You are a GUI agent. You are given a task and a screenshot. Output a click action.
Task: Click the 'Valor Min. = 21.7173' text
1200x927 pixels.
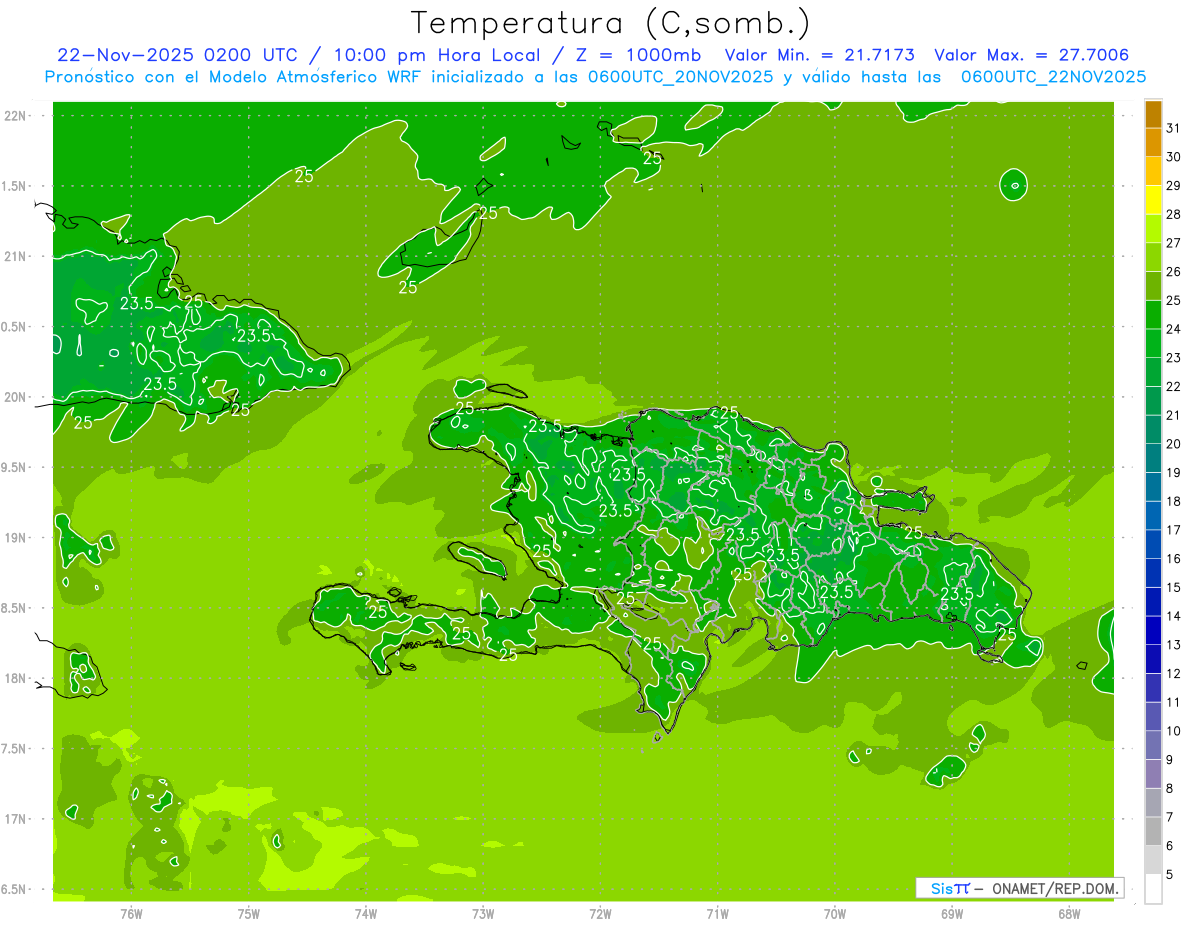click(819, 55)
